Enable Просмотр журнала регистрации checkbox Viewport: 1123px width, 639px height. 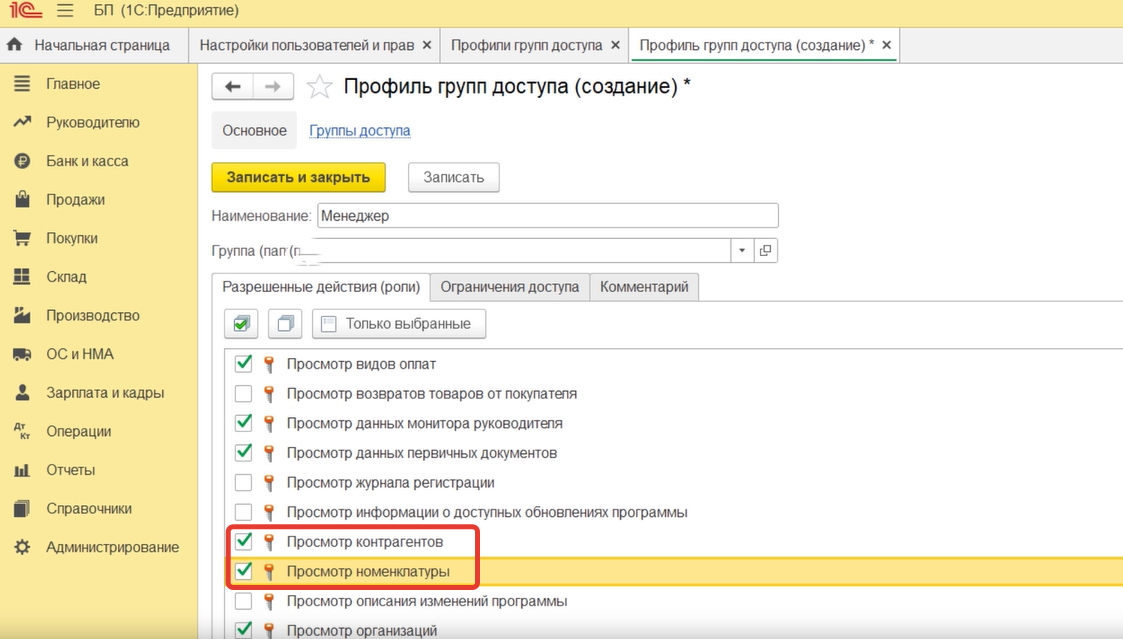243,483
